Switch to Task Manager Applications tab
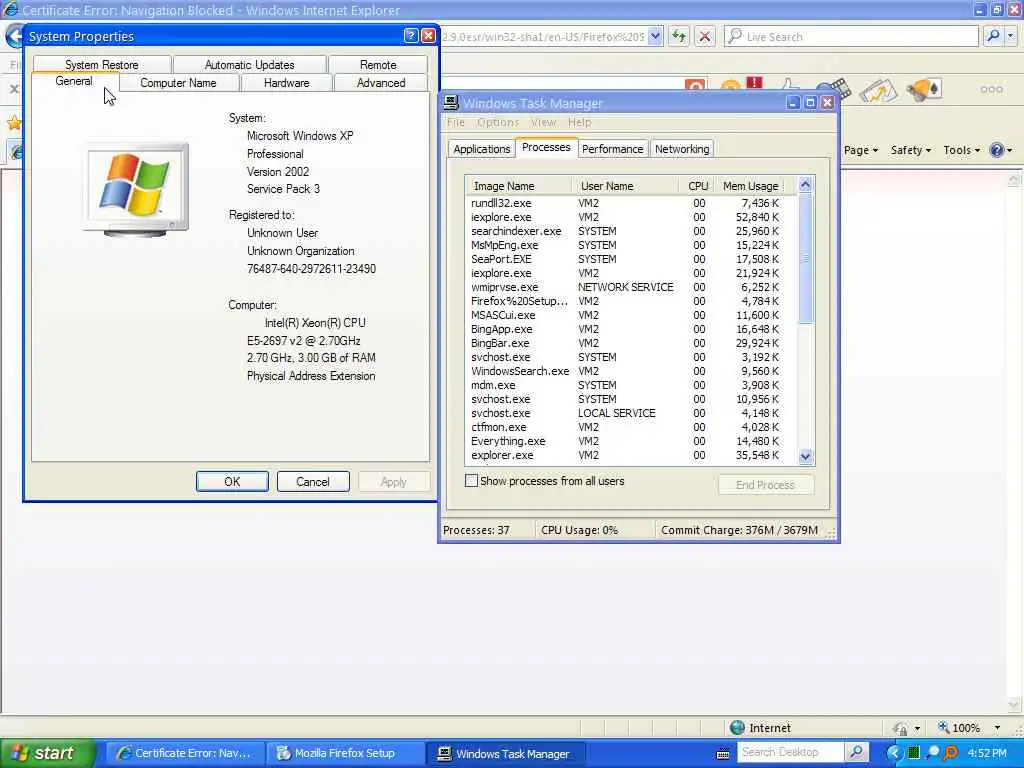This screenshot has height=768, width=1024. [x=481, y=149]
